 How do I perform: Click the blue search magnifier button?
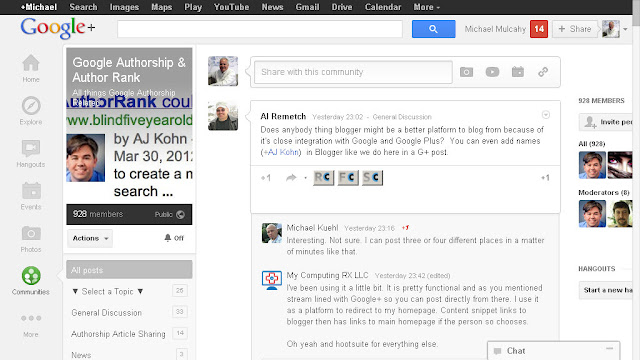click(x=433, y=29)
